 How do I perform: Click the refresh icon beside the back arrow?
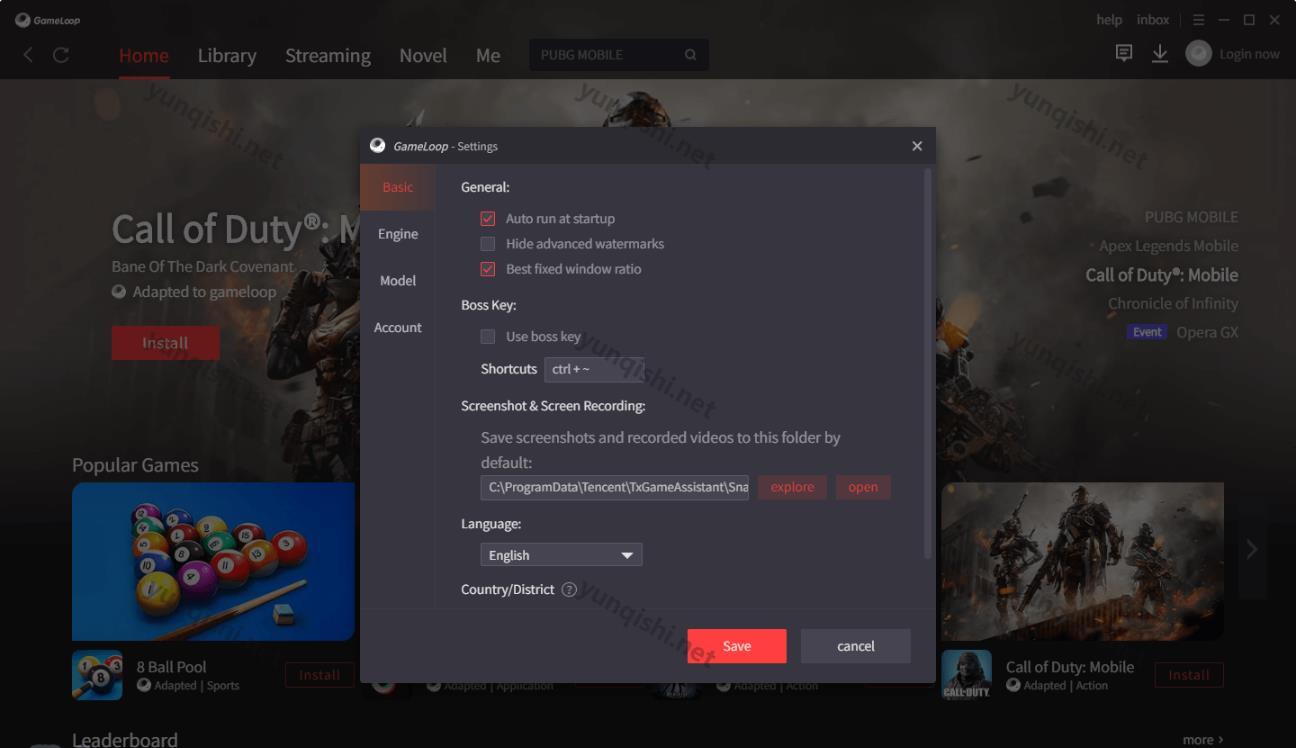(x=61, y=55)
